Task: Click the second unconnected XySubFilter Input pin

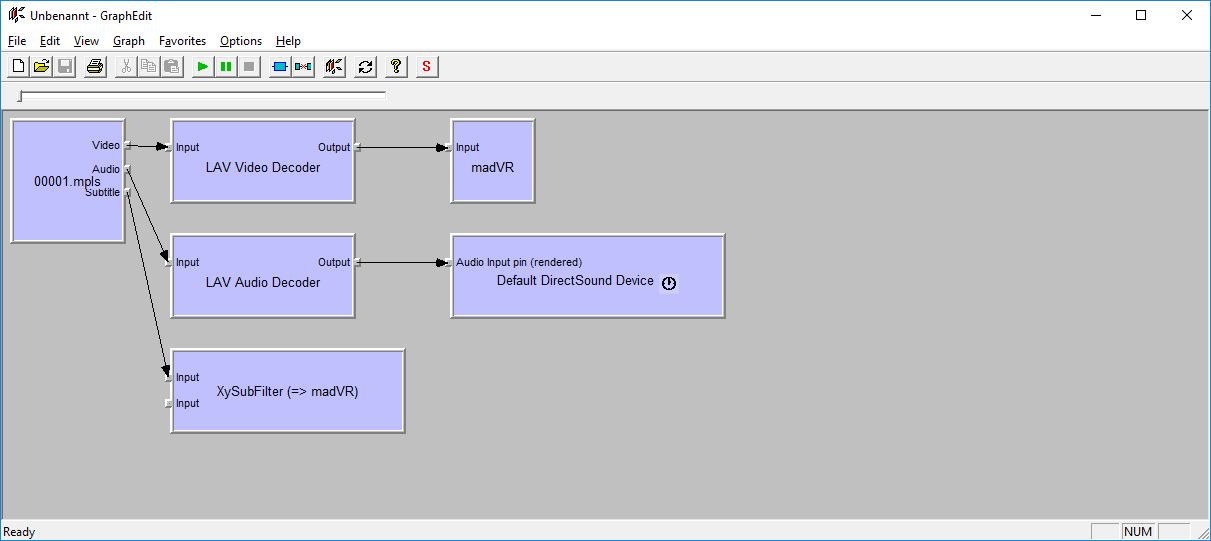Action: tap(169, 403)
